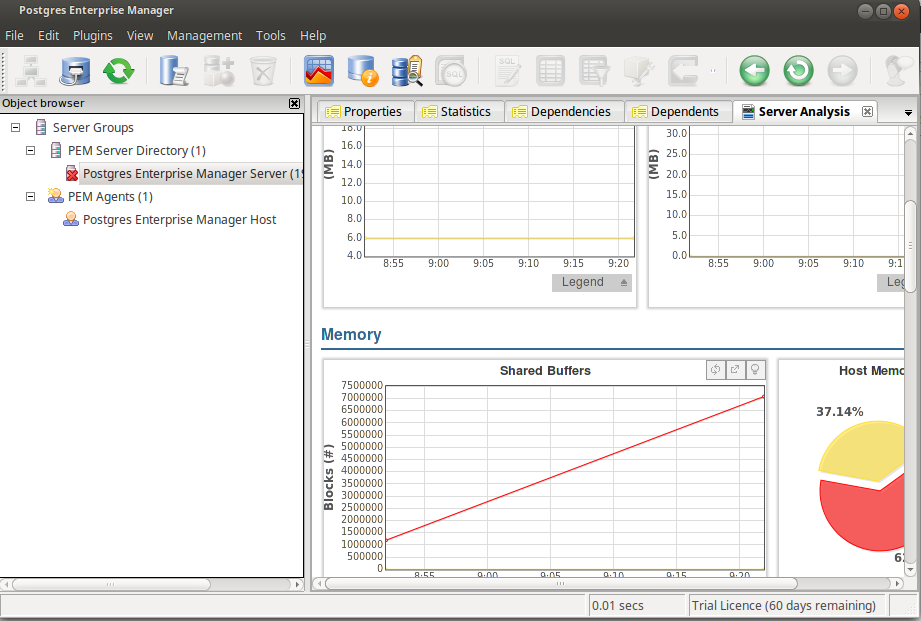Close the Server Analysis tab
The image size is (921, 621).
867,112
